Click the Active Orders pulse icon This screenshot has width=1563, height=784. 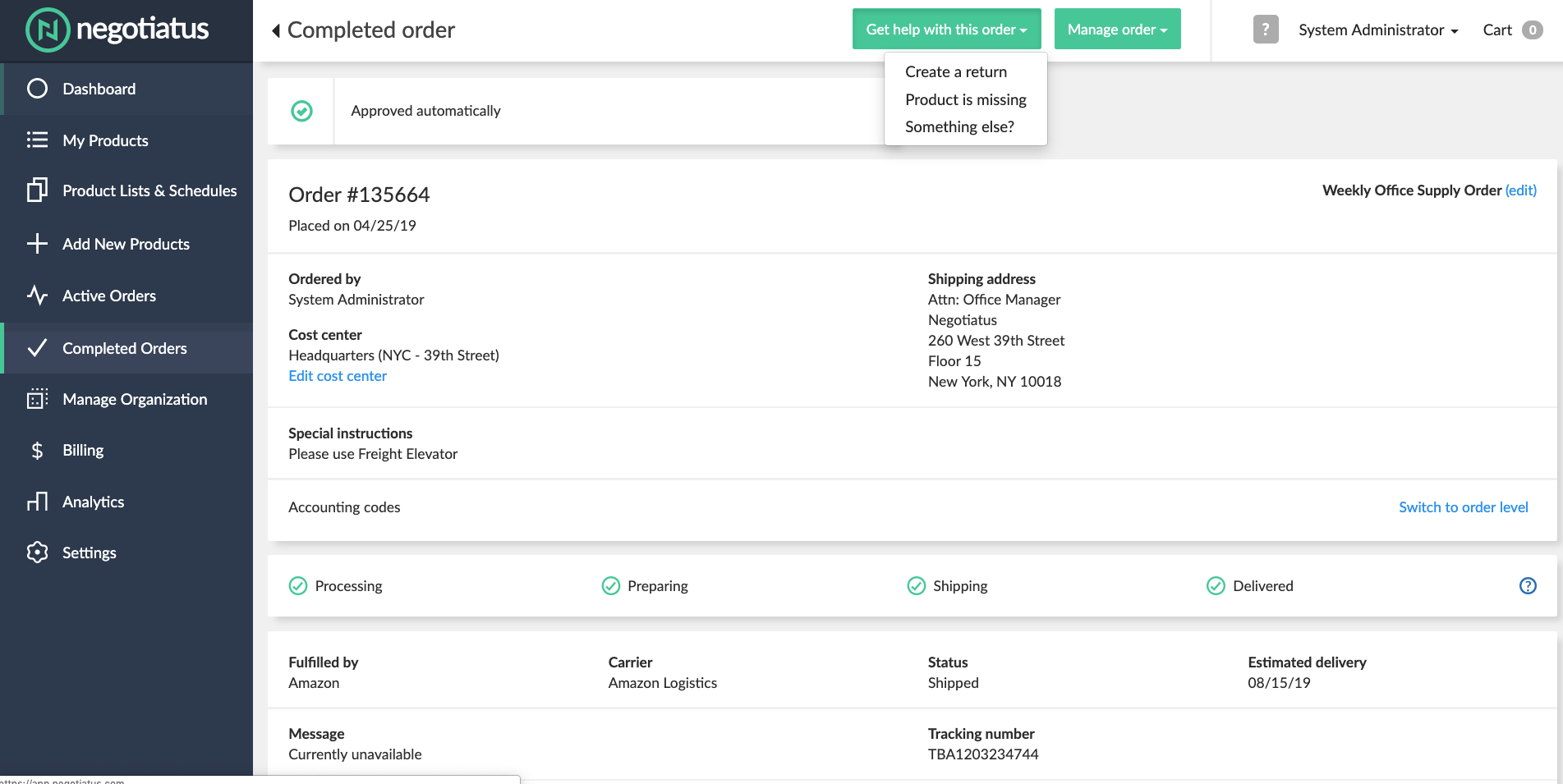pos(37,296)
